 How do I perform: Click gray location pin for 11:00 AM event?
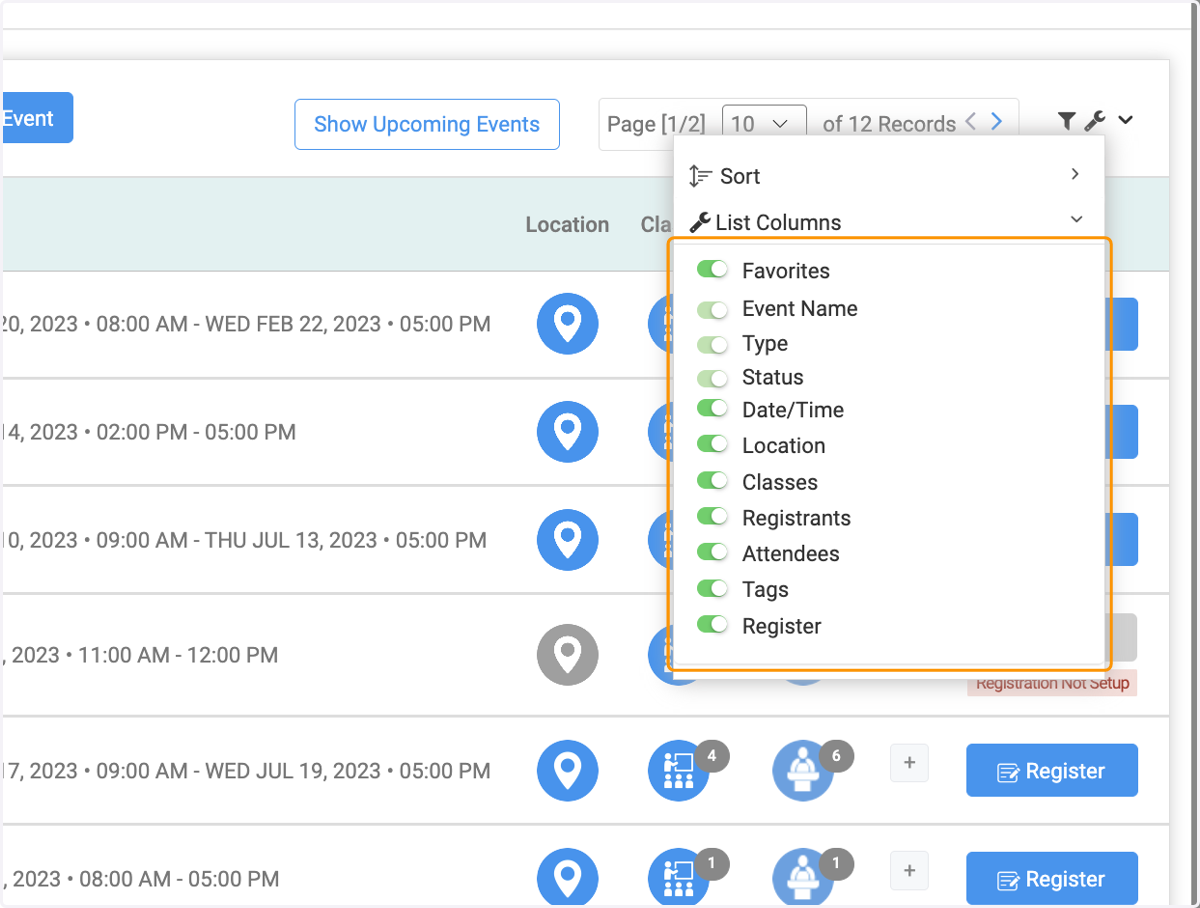(x=568, y=655)
